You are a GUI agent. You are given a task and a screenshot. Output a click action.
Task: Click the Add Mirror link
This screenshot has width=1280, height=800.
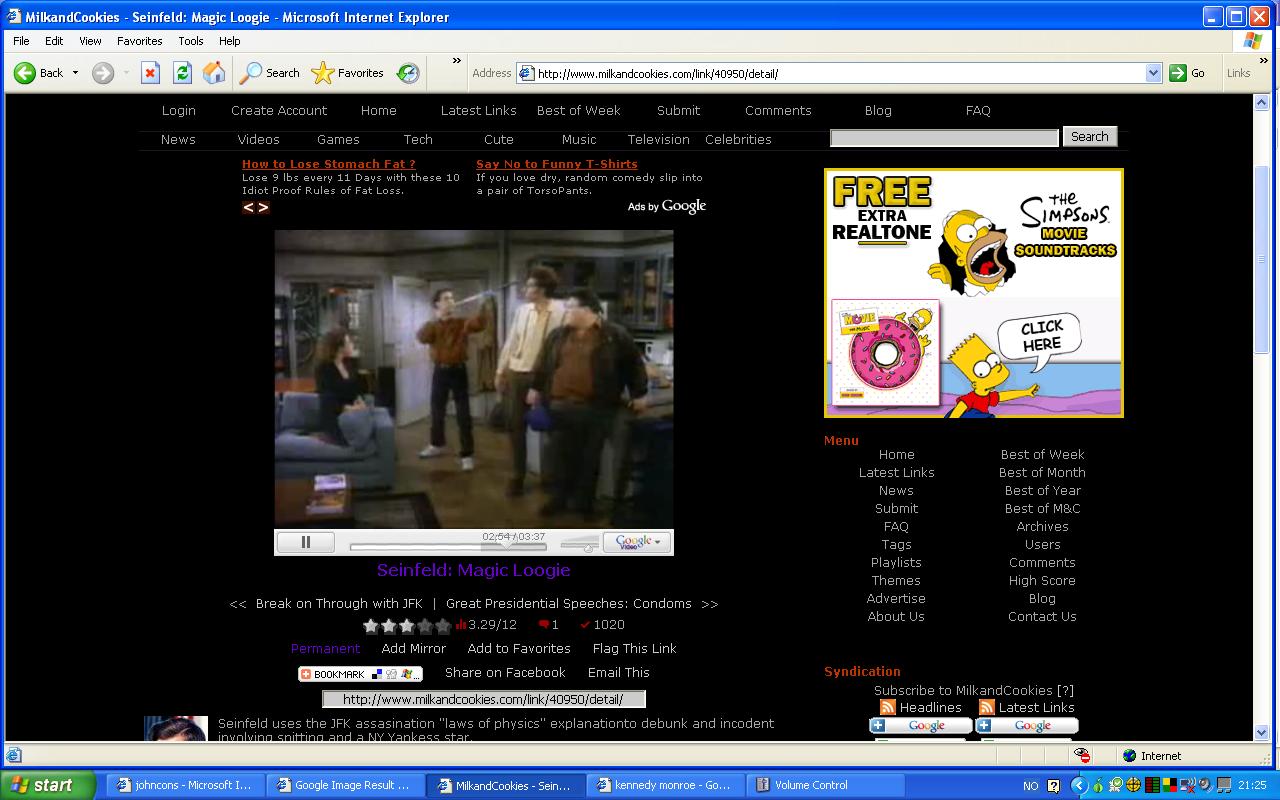[414, 649]
